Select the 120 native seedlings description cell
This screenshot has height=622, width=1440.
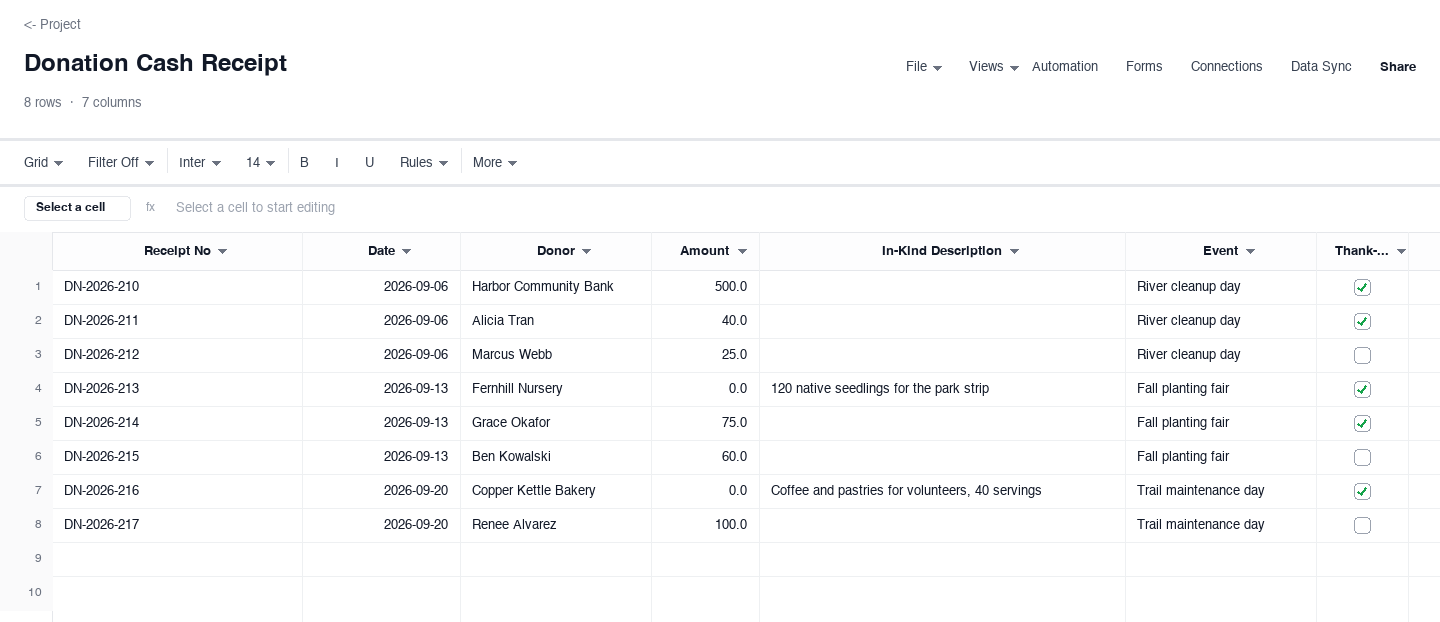pos(942,389)
